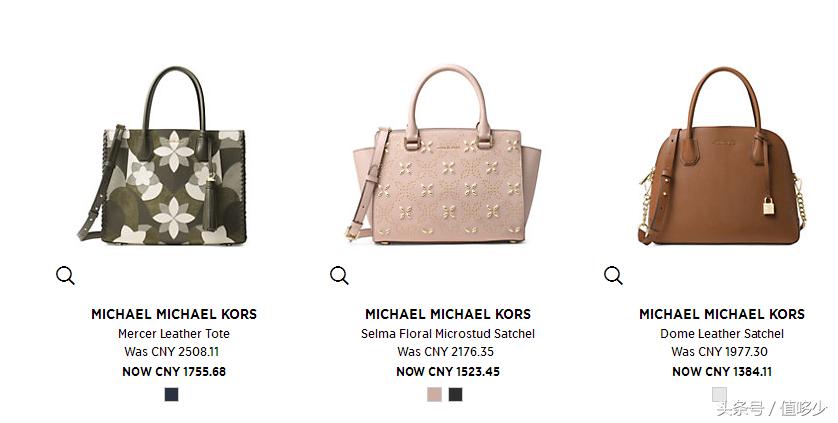Open the brown Dome leather satchel image
The height and width of the screenshot is (423, 838).
723,155
